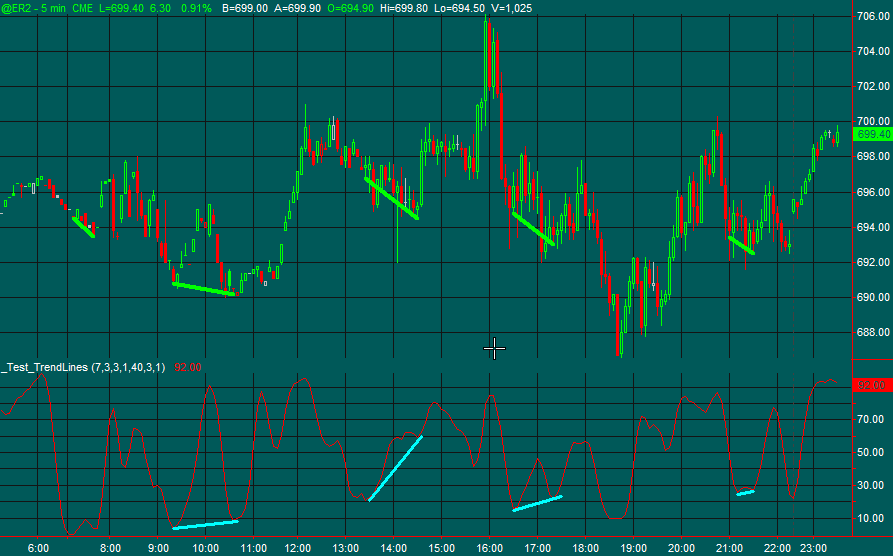
Task: Click the 688.00 price axis label
Action: pyautogui.click(x=873, y=332)
